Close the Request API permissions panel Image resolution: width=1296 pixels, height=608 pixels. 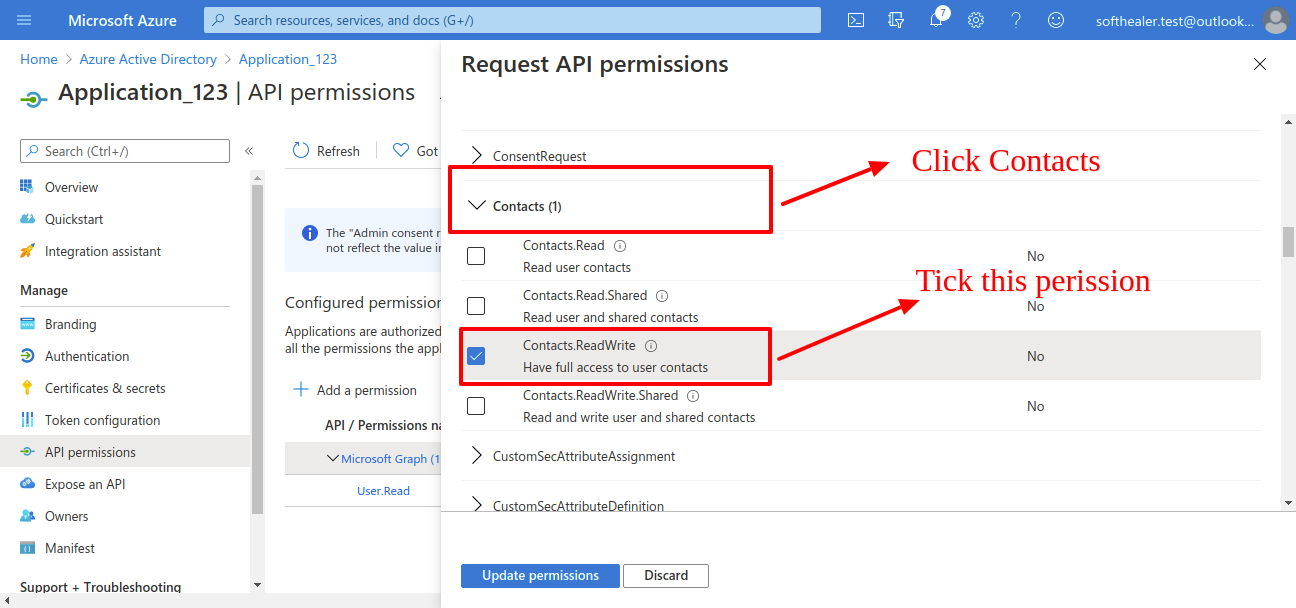coord(1260,64)
